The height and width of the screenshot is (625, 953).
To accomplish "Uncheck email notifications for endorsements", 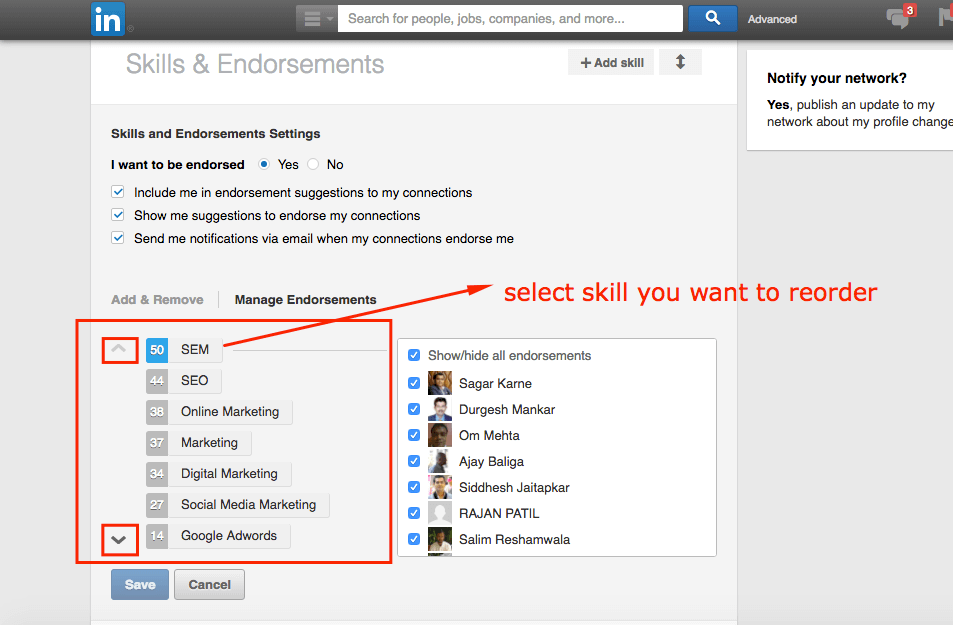I will point(118,238).
